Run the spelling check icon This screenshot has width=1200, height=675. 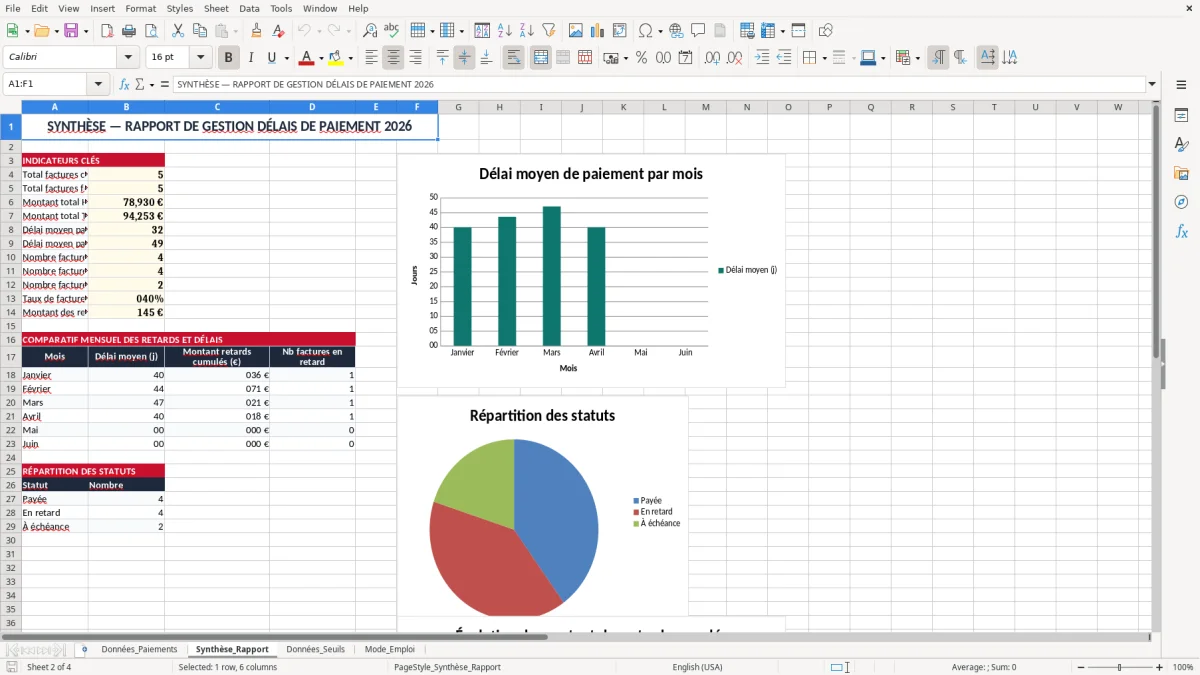click(x=392, y=31)
